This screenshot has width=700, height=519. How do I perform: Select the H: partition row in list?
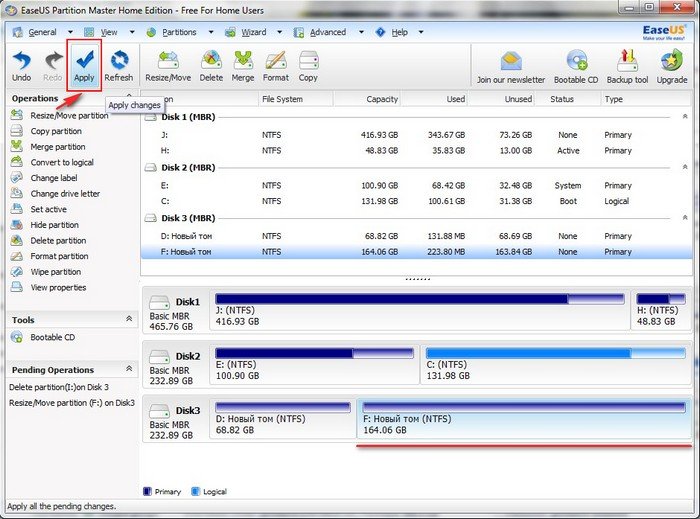[416, 150]
